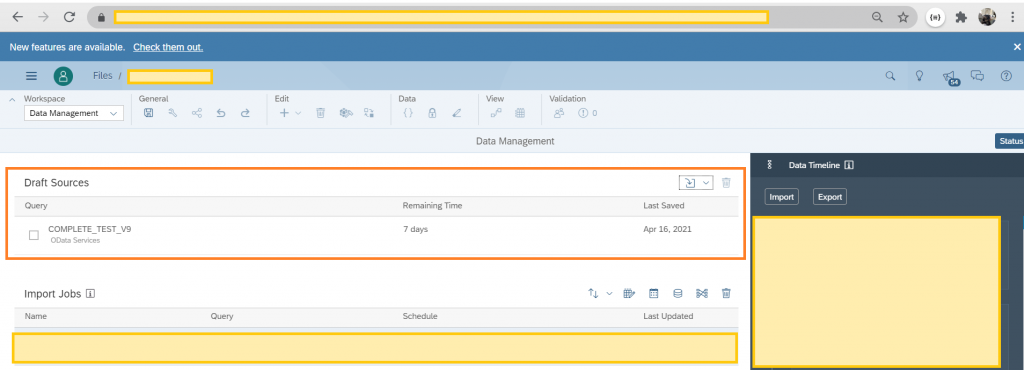1024x370 pixels.
Task: Click the connected nodes icon in View
Action: coord(496,113)
